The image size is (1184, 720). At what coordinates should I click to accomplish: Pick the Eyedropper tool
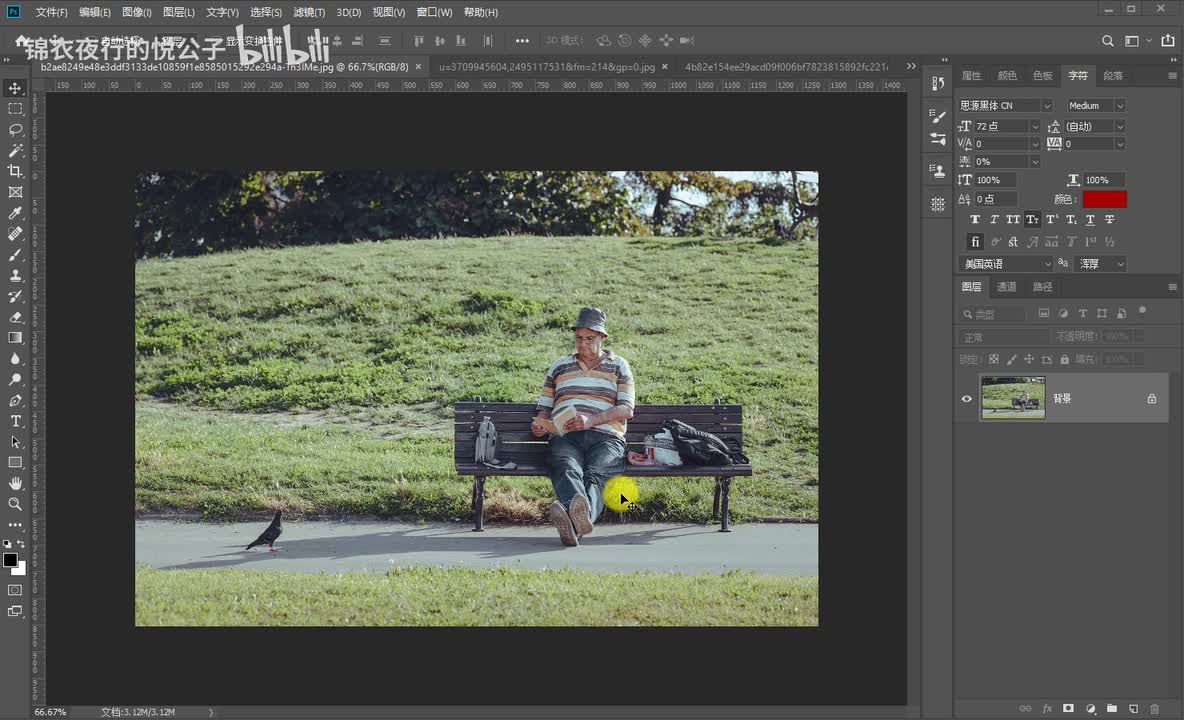(15, 213)
